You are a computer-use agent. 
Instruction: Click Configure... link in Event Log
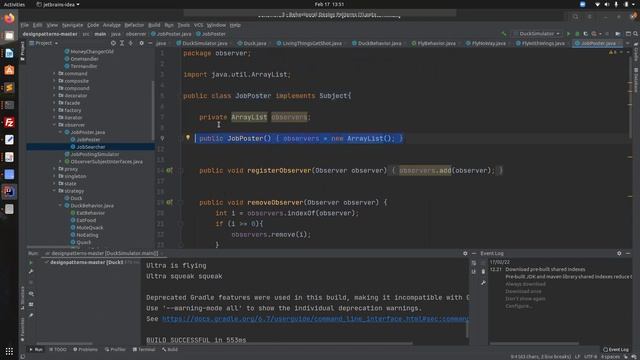click(x=519, y=306)
